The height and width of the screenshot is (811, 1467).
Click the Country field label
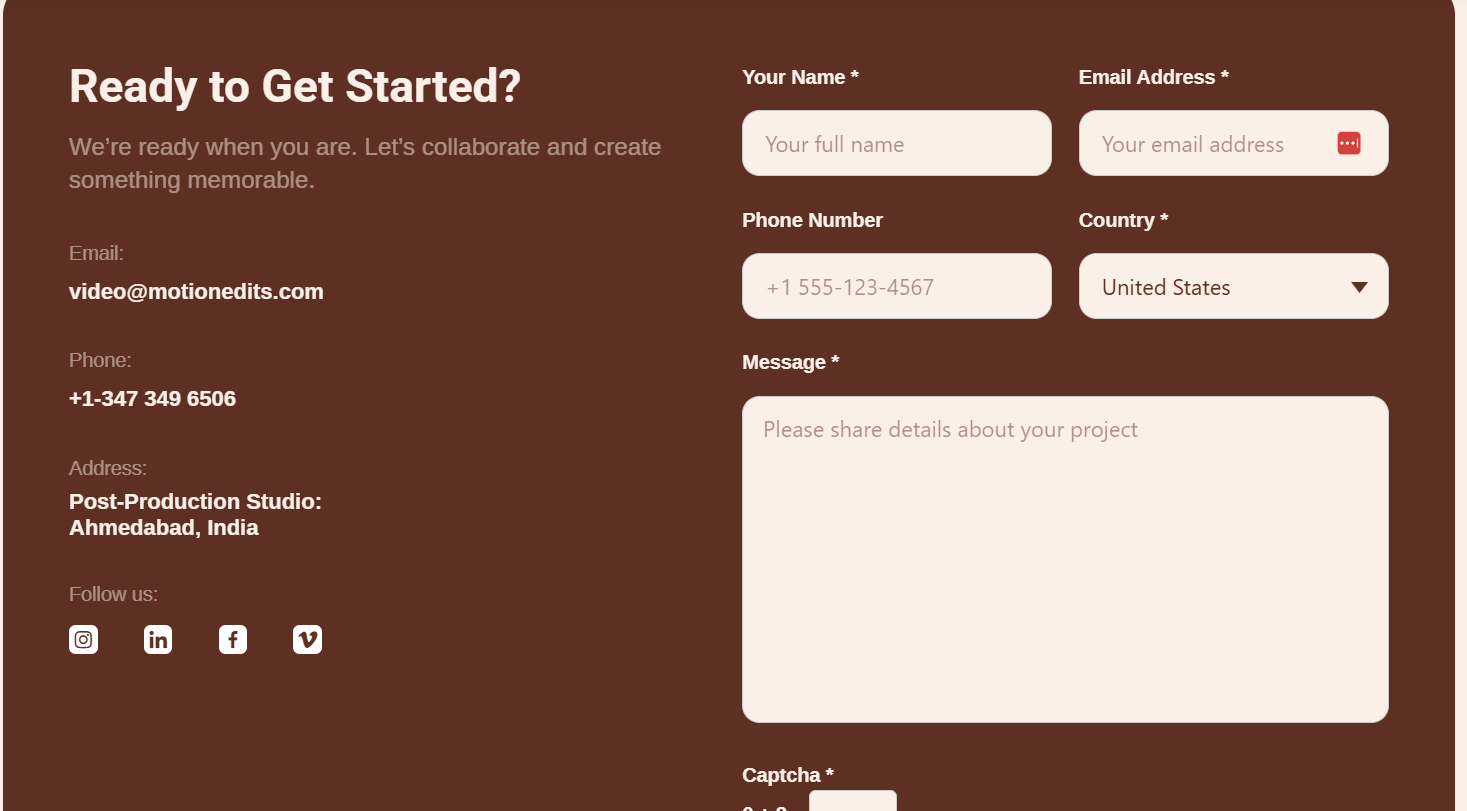[1123, 220]
